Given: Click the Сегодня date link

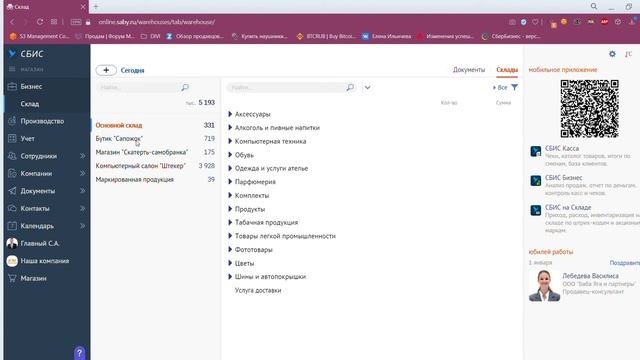Looking at the screenshot, I should (132, 70).
